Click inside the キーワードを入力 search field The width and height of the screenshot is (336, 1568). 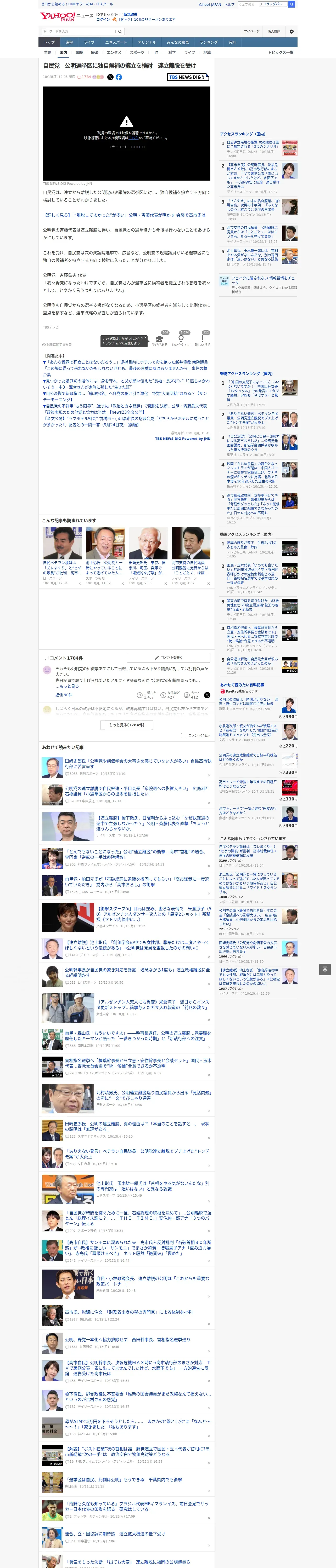pos(79,31)
